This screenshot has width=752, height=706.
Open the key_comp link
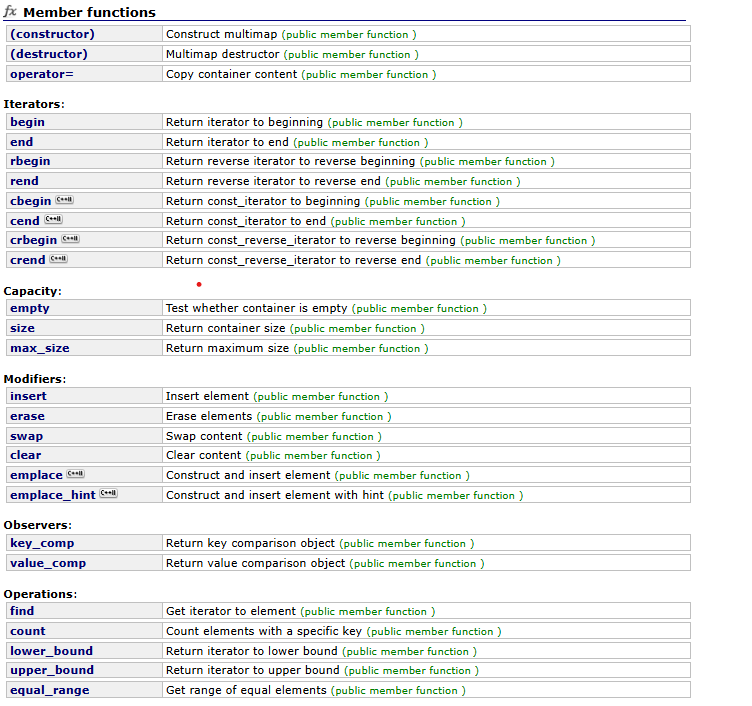[x=42, y=543]
